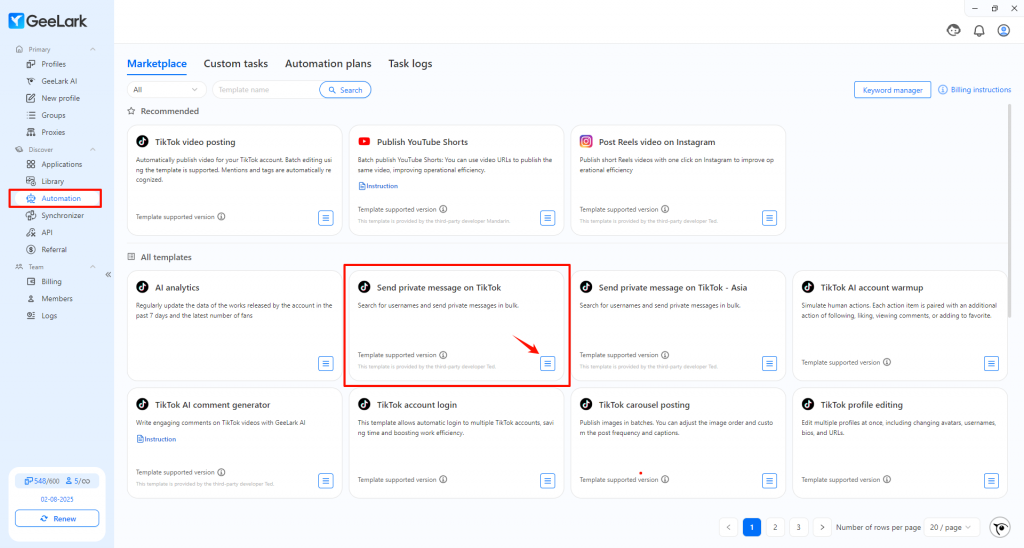1024x548 pixels.
Task: Open Referral in sidebar
Action: (x=56, y=250)
